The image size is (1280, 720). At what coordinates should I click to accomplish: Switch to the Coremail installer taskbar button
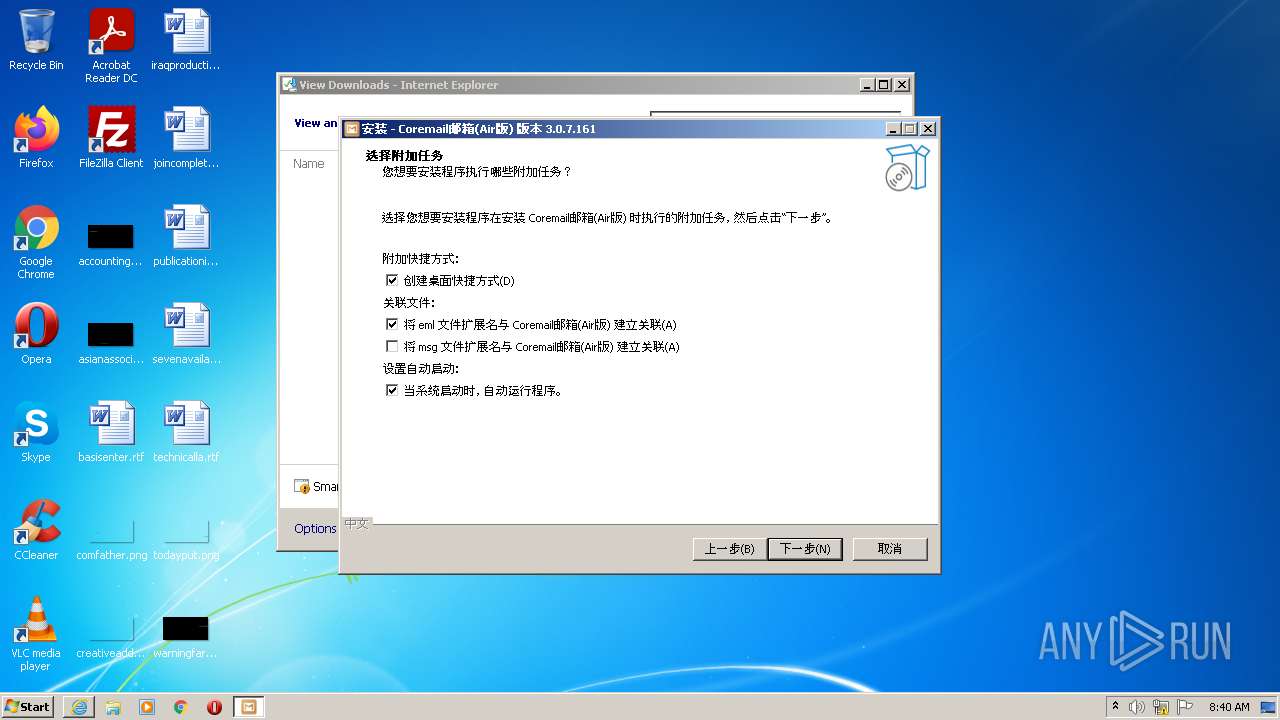[x=248, y=707]
